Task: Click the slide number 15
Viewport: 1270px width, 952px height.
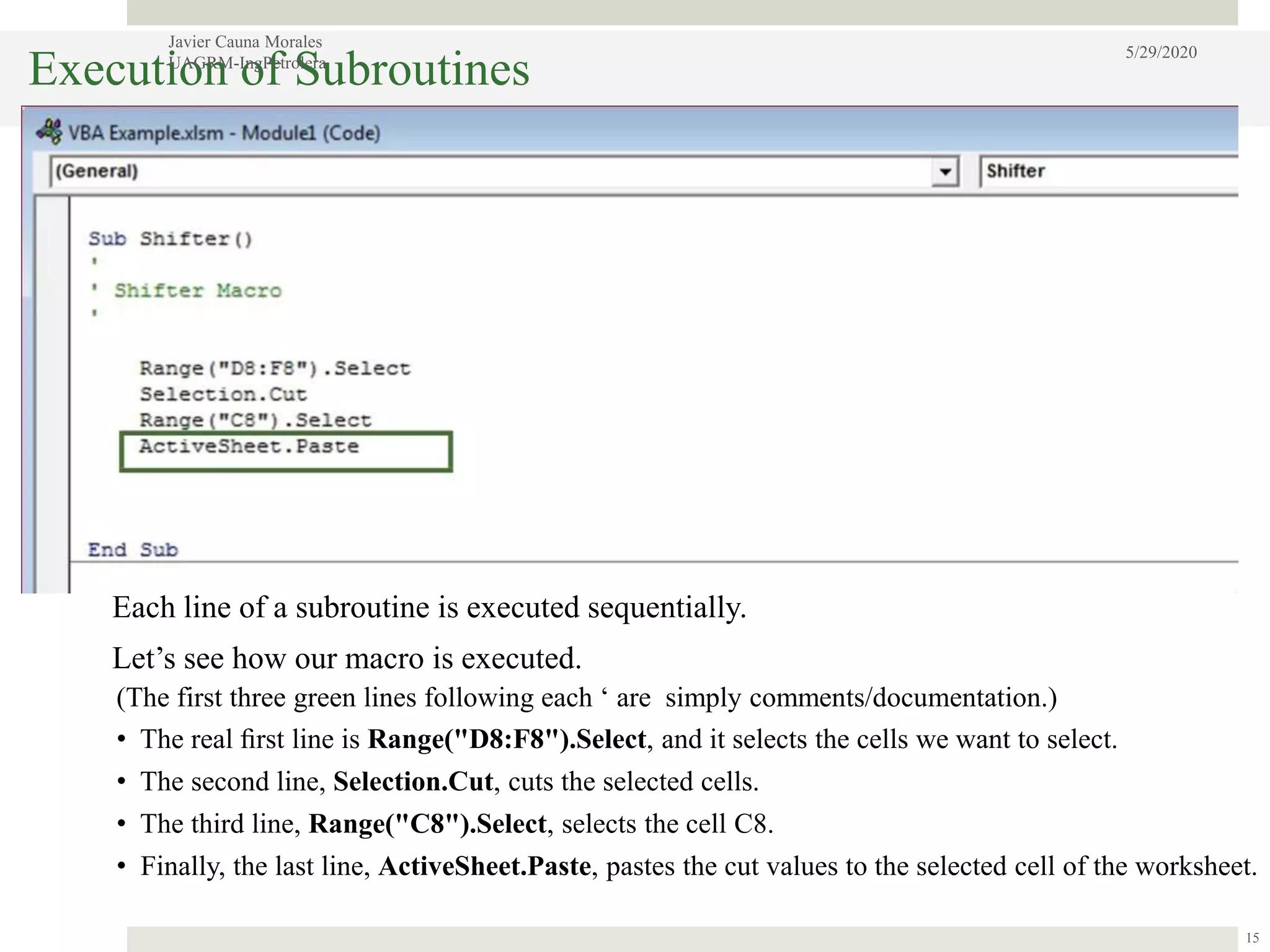Action: (1252, 938)
